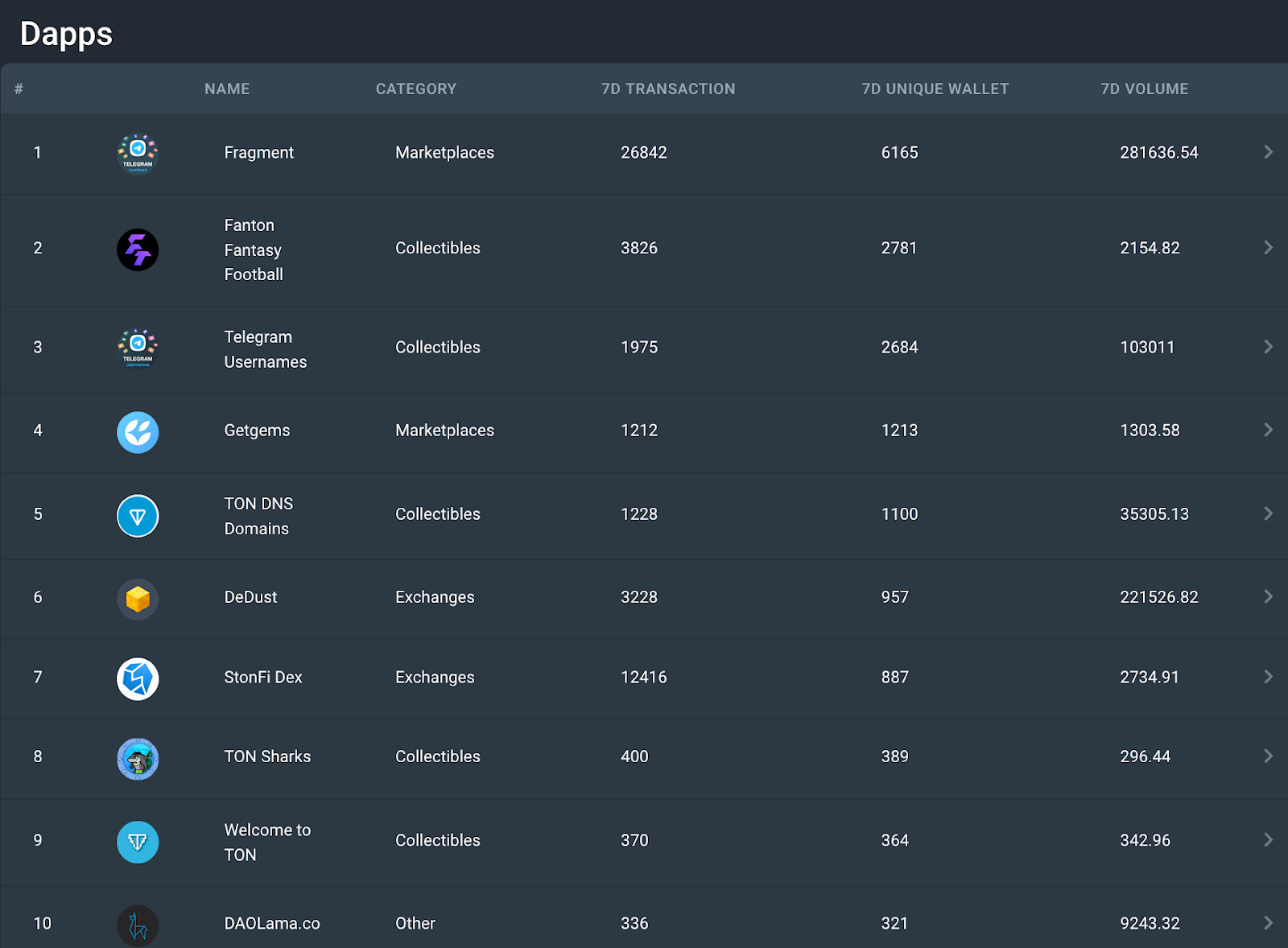Click transaction count 370

pyautogui.click(x=634, y=839)
